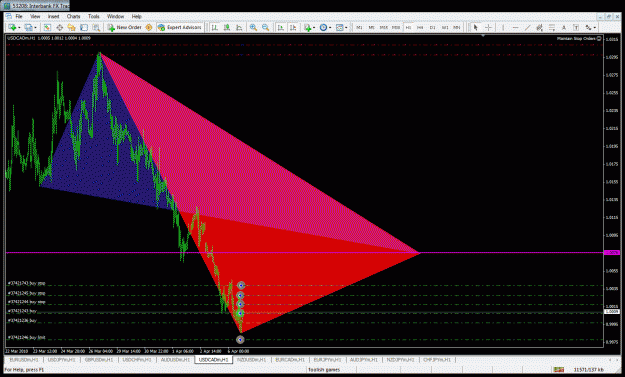Click the buy limit order marker
Screen dimensions: 625x377
tap(240, 340)
